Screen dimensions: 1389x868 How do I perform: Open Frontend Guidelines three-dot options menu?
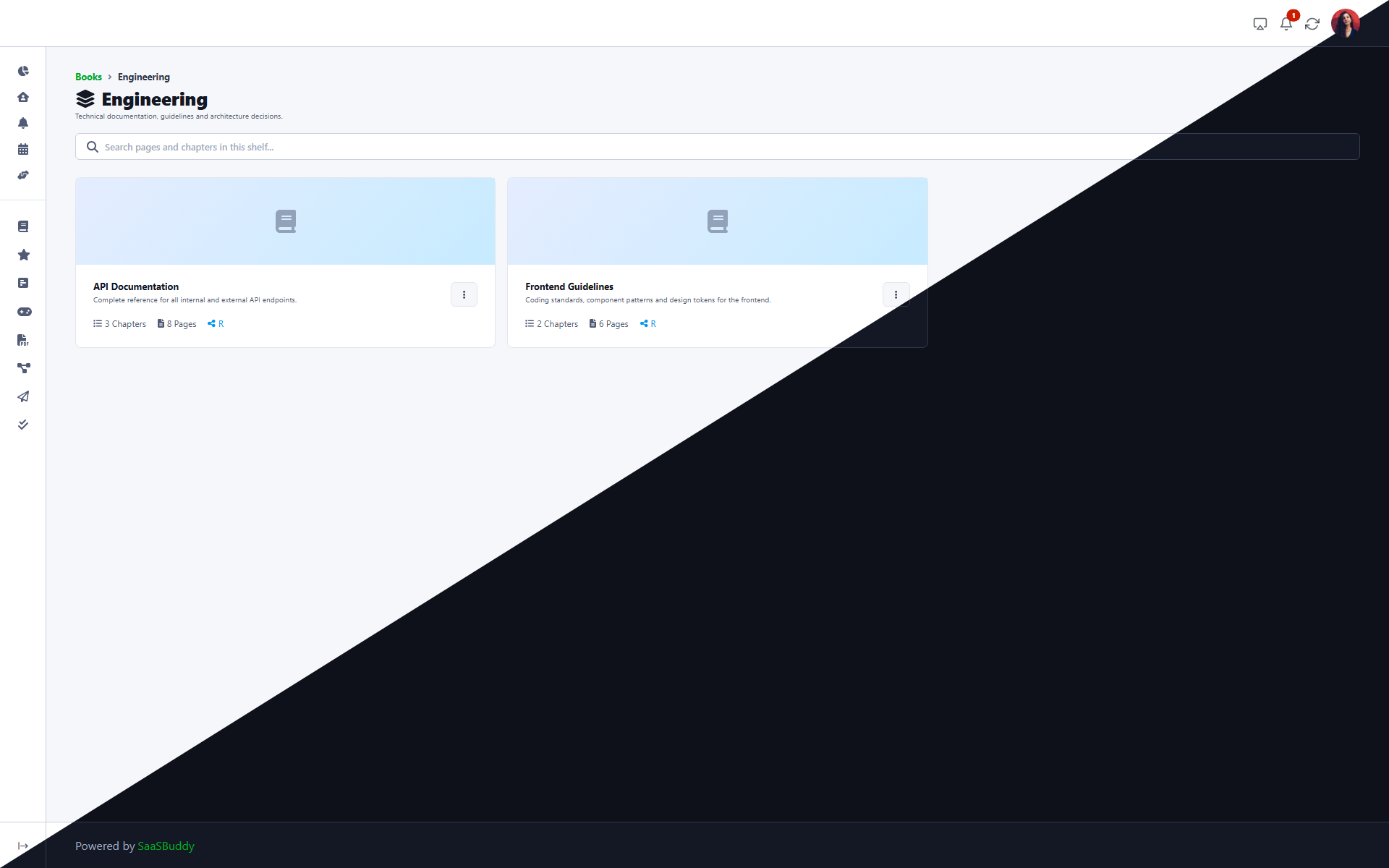point(896,294)
